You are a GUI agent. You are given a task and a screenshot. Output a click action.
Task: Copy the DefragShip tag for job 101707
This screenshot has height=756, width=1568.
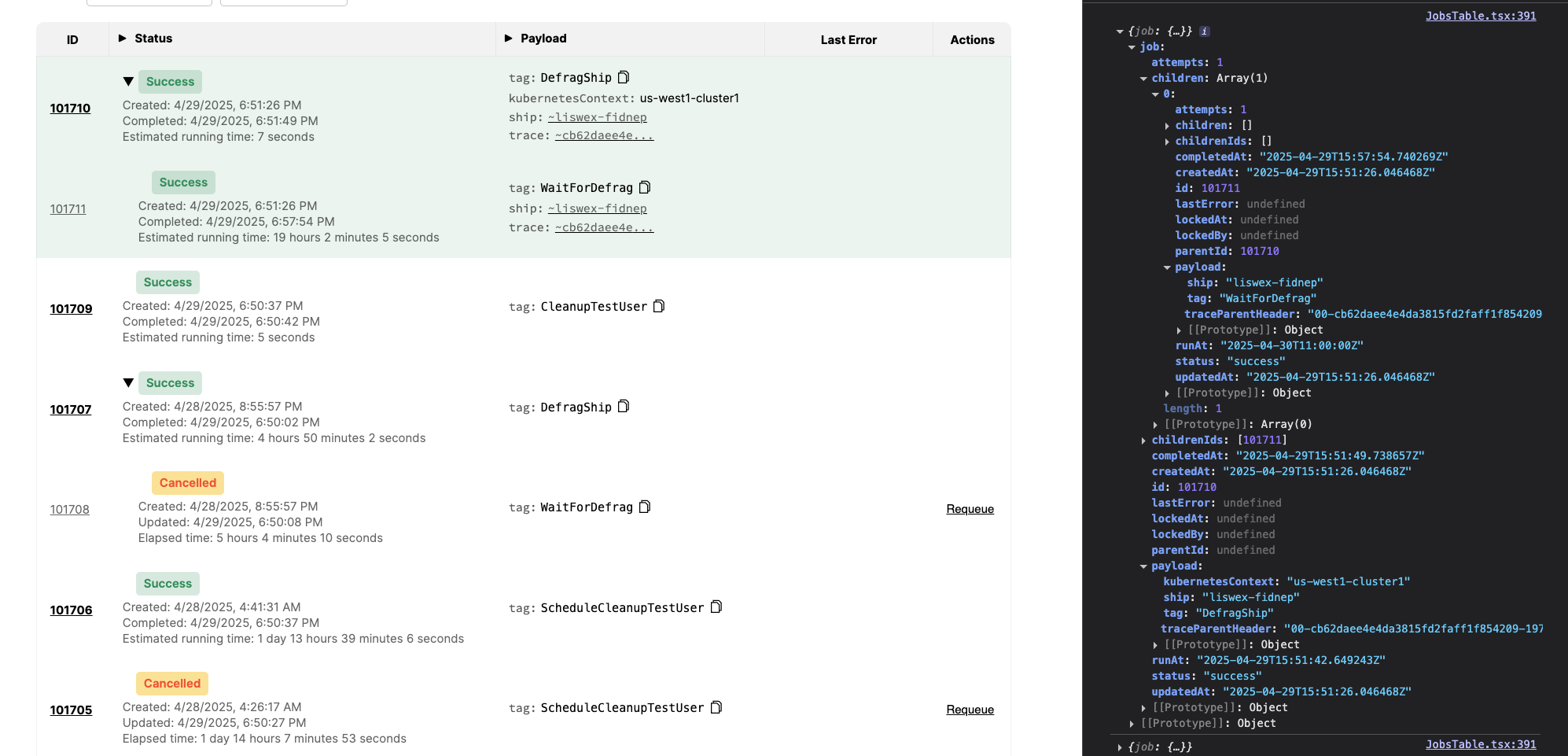624,406
